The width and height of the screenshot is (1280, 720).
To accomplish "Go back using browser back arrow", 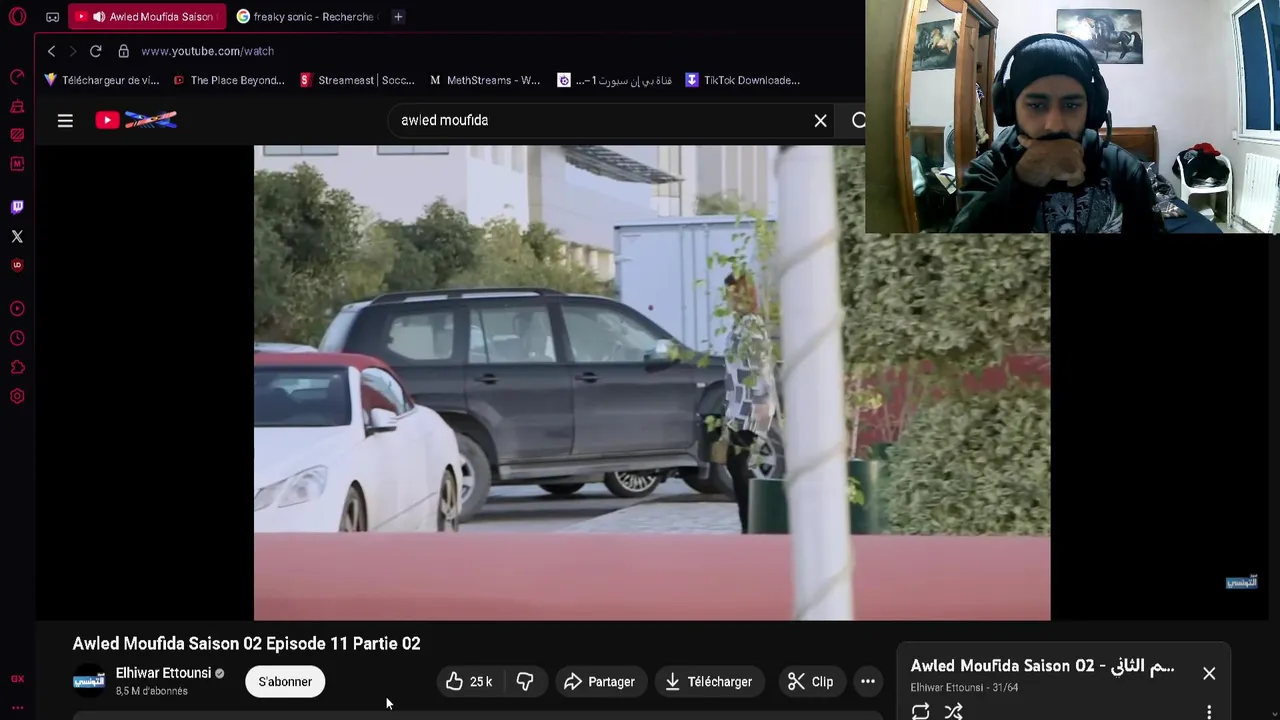I will (x=51, y=51).
